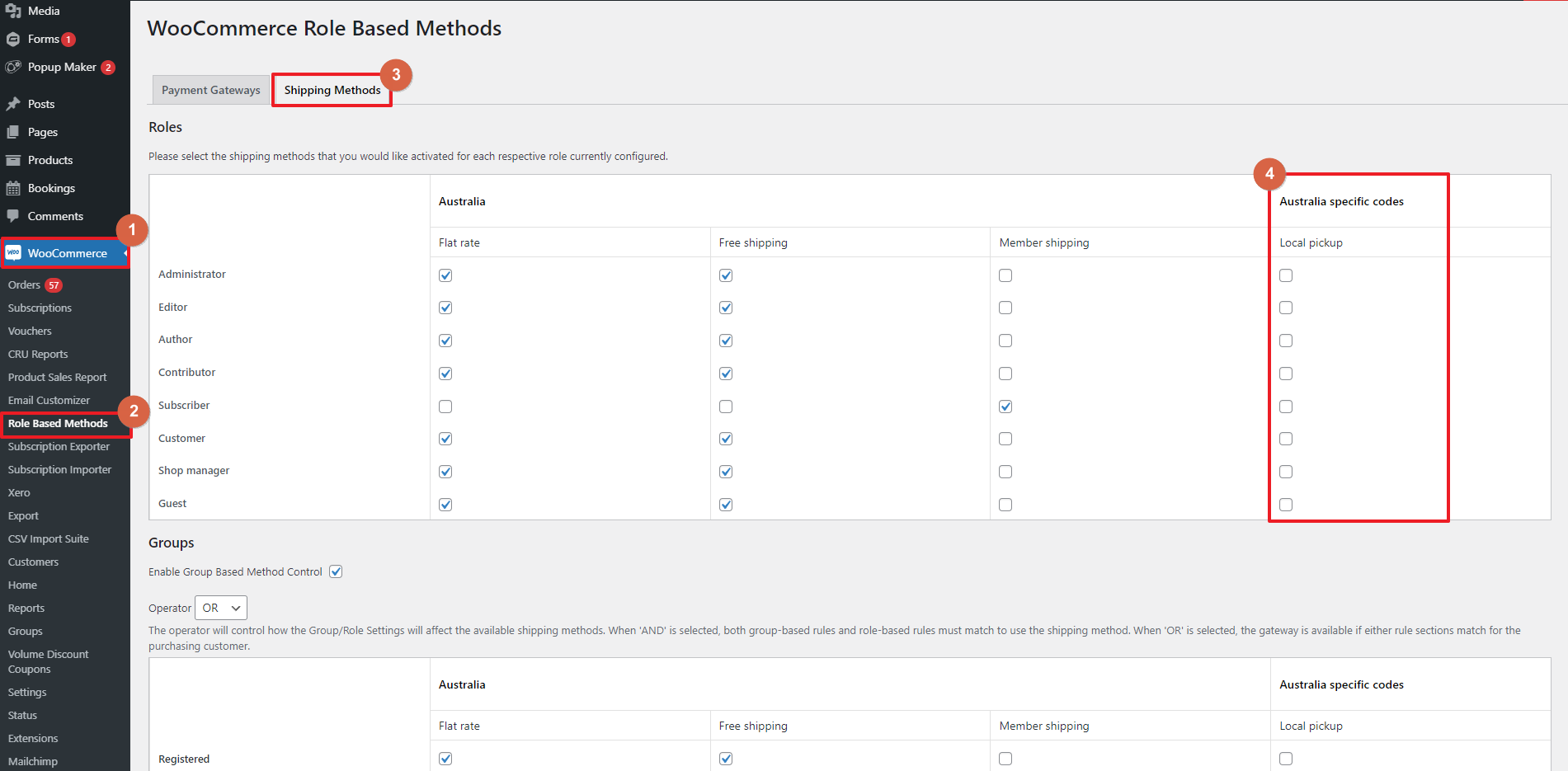Screen dimensions: 1568x771
Task: Click the Popup Maker icon
Action: point(13,67)
